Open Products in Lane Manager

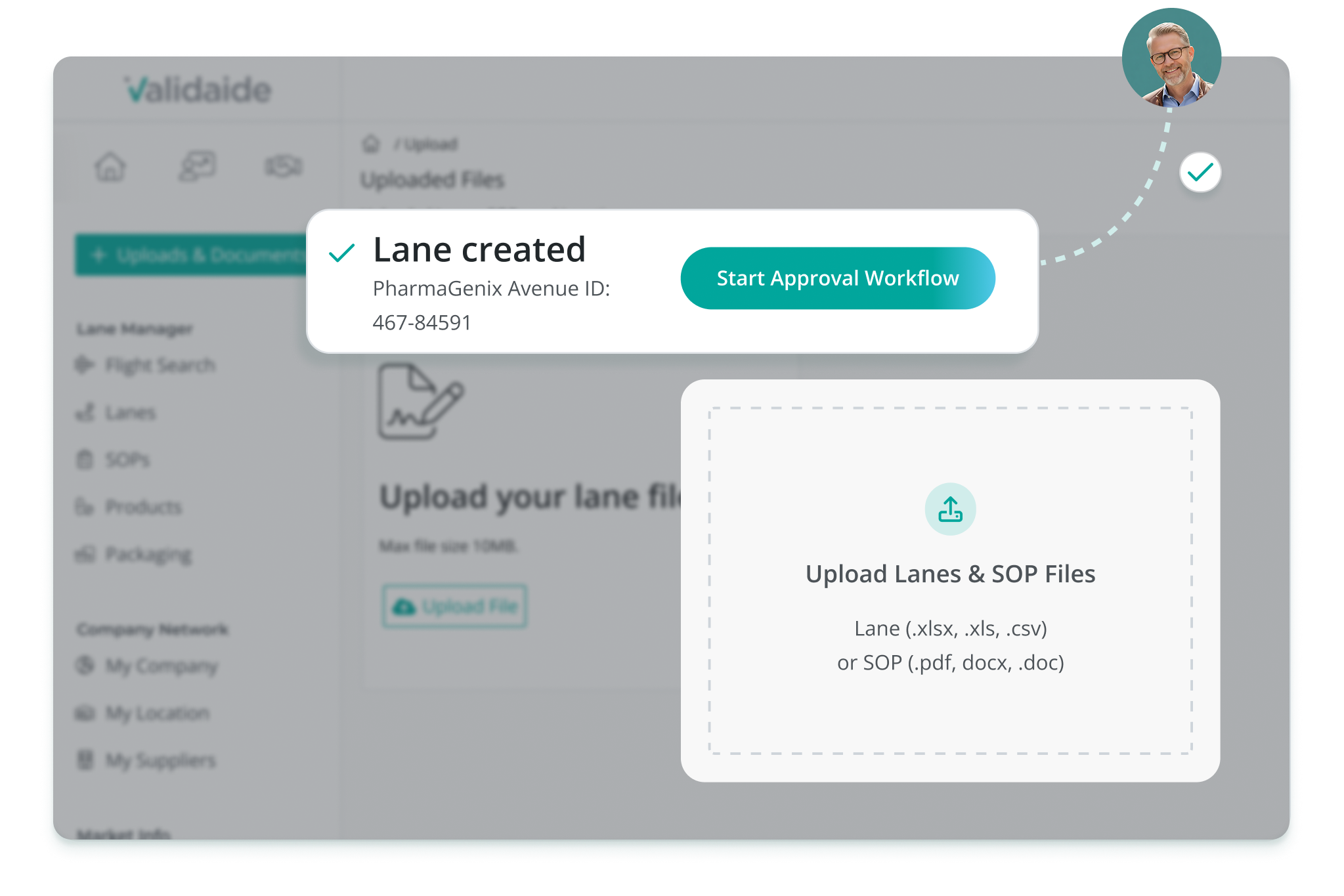(143, 507)
